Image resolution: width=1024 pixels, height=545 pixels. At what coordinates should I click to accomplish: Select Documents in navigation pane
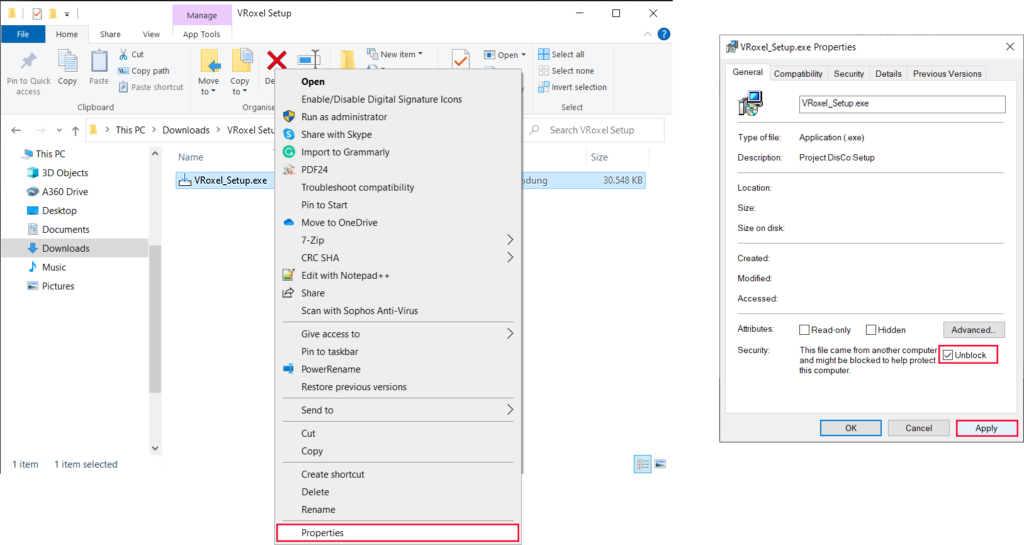pos(58,230)
